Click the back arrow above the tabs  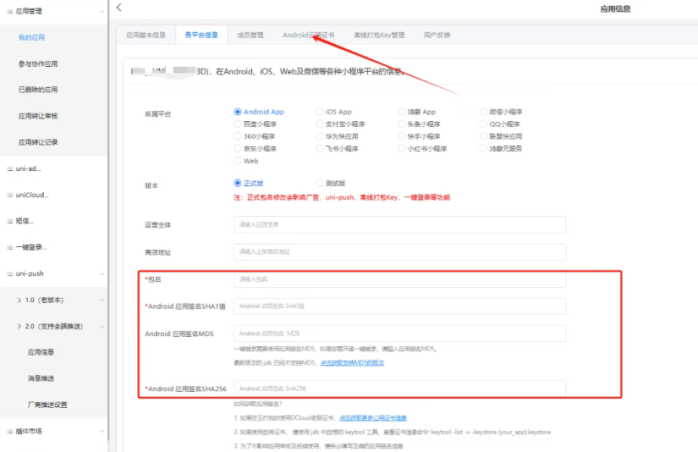tap(119, 8)
